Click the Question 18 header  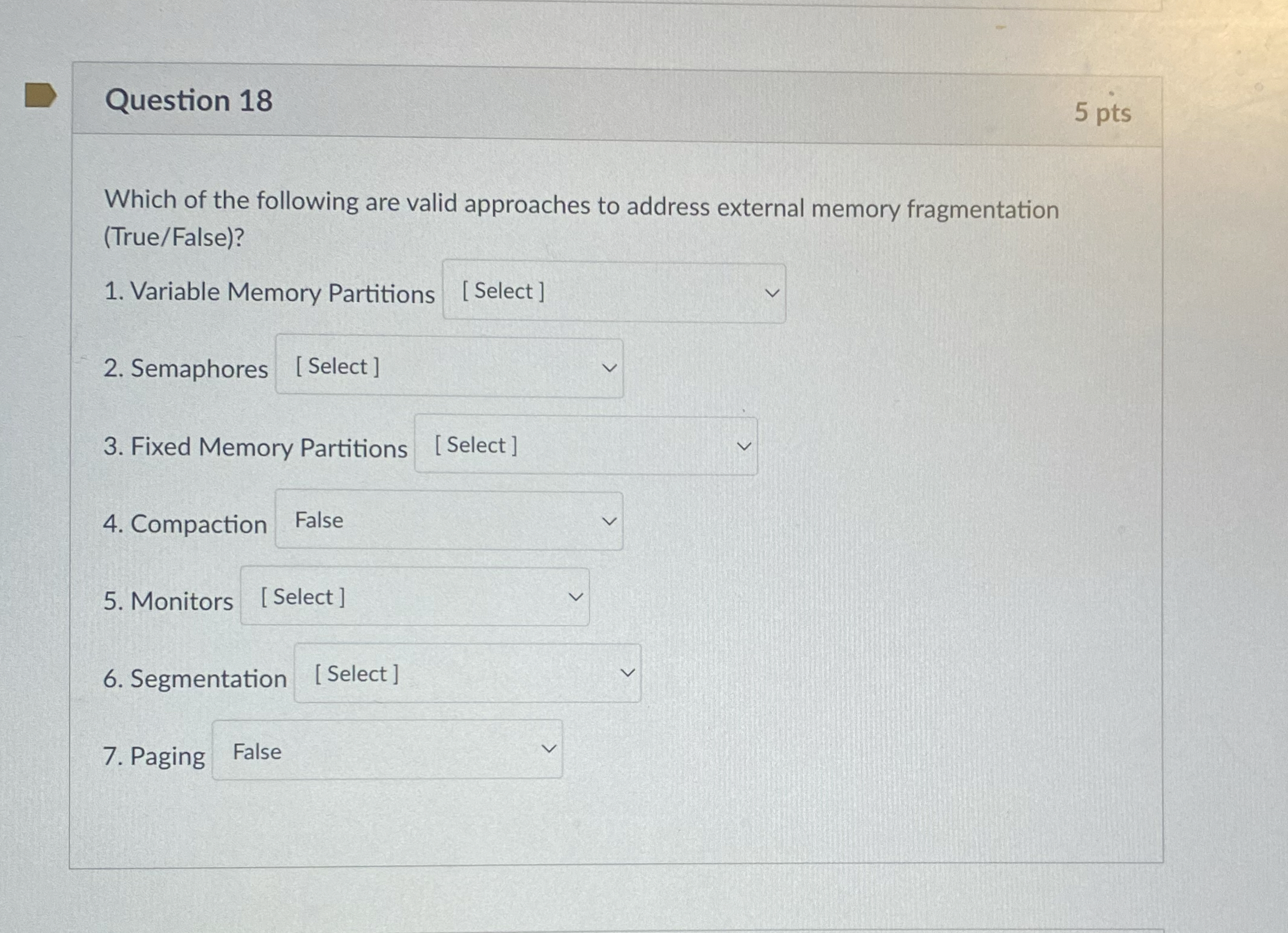tap(189, 100)
